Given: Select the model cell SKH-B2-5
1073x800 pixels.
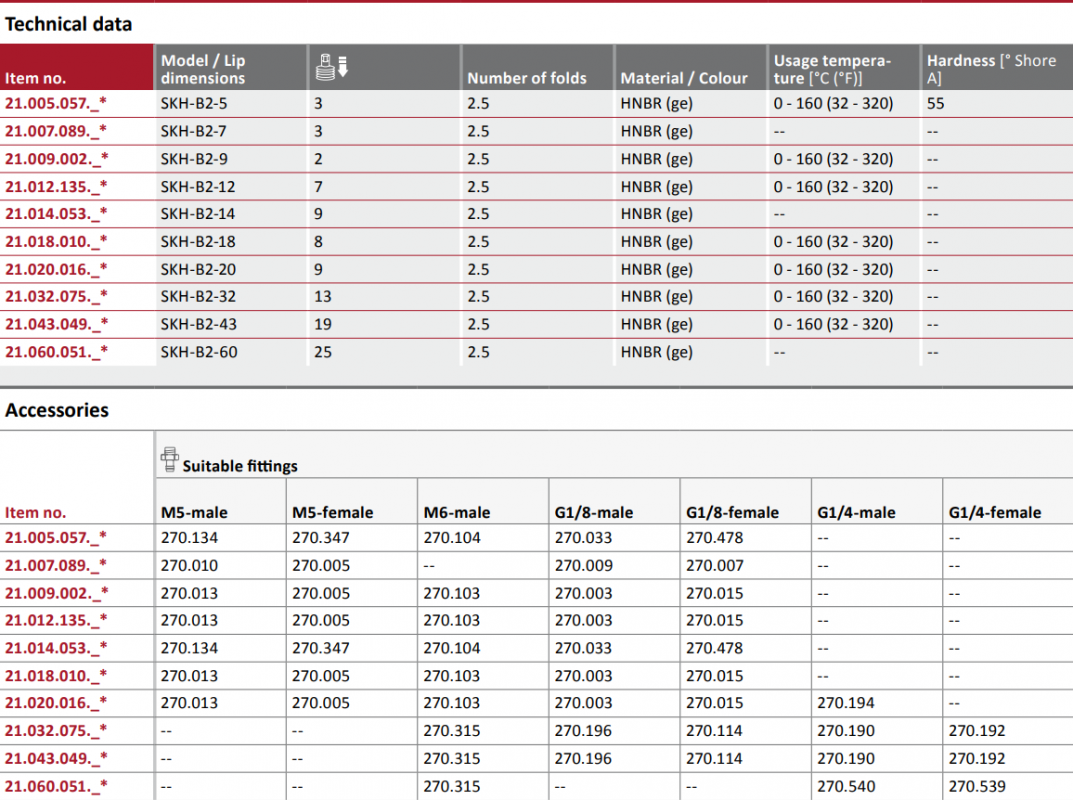Looking at the screenshot, I should point(194,103).
